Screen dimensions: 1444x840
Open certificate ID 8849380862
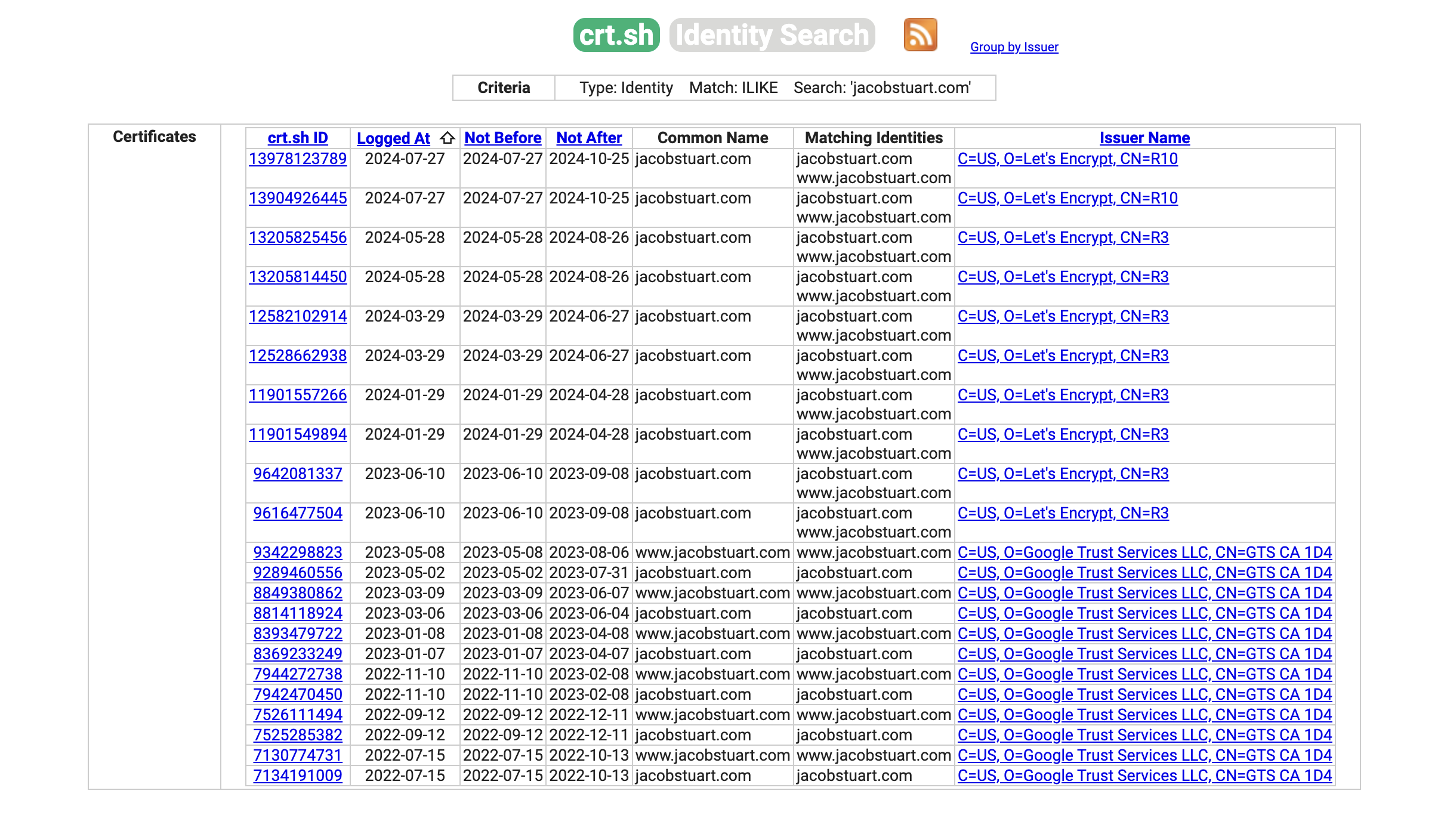[298, 593]
